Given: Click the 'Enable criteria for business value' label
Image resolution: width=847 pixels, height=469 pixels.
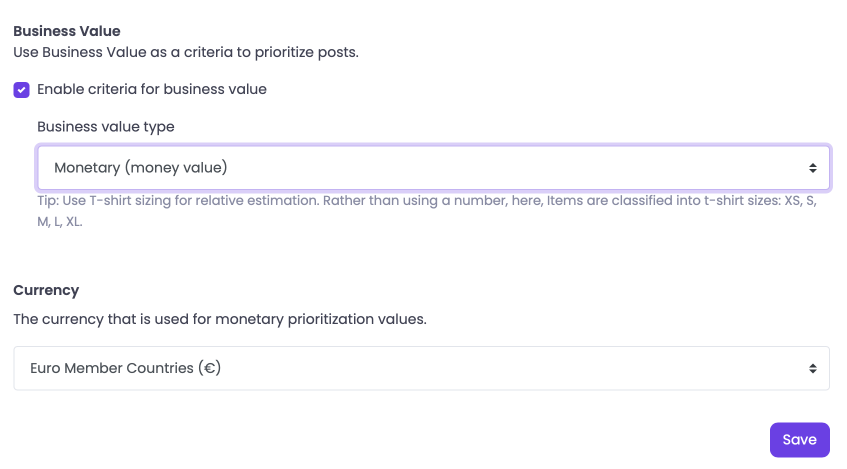Looking at the screenshot, I should coord(152,89).
